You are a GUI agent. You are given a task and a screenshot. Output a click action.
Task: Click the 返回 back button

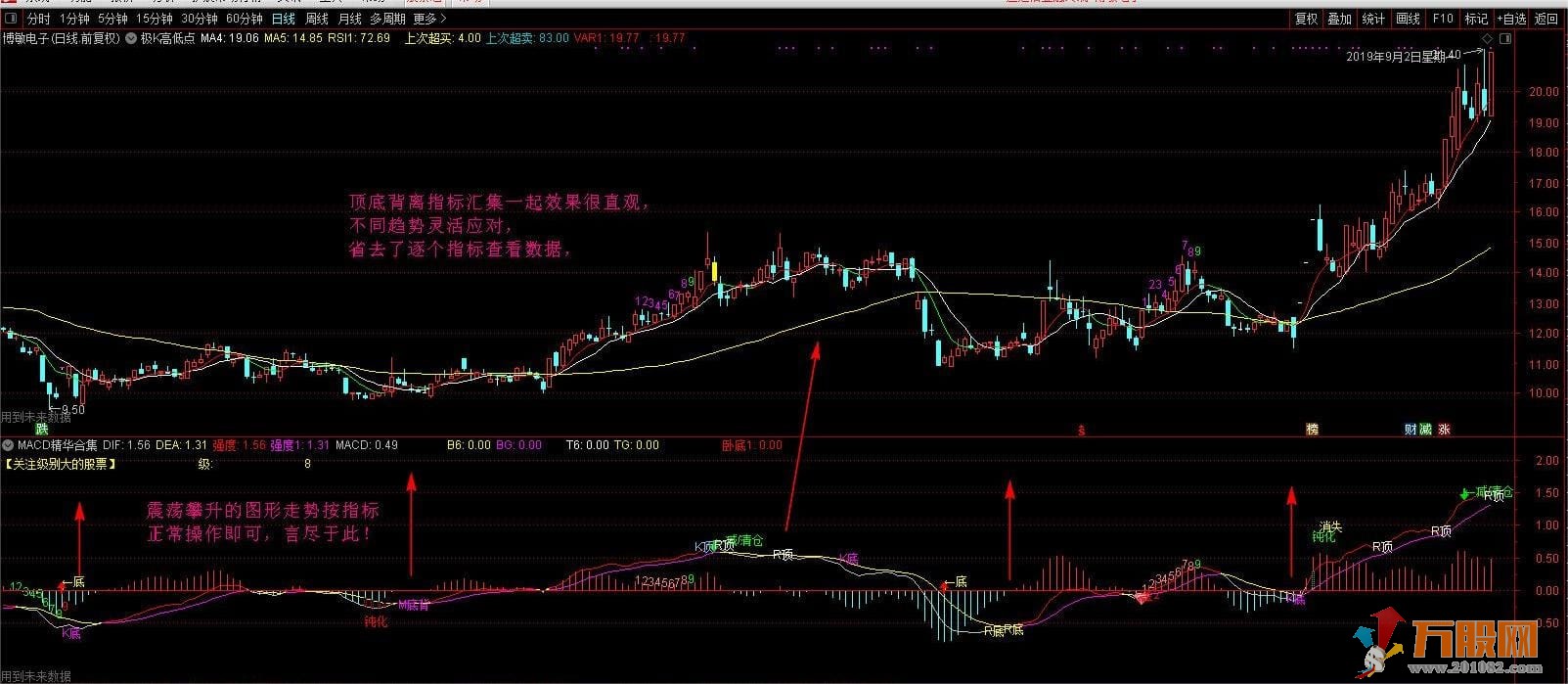pos(1546,19)
